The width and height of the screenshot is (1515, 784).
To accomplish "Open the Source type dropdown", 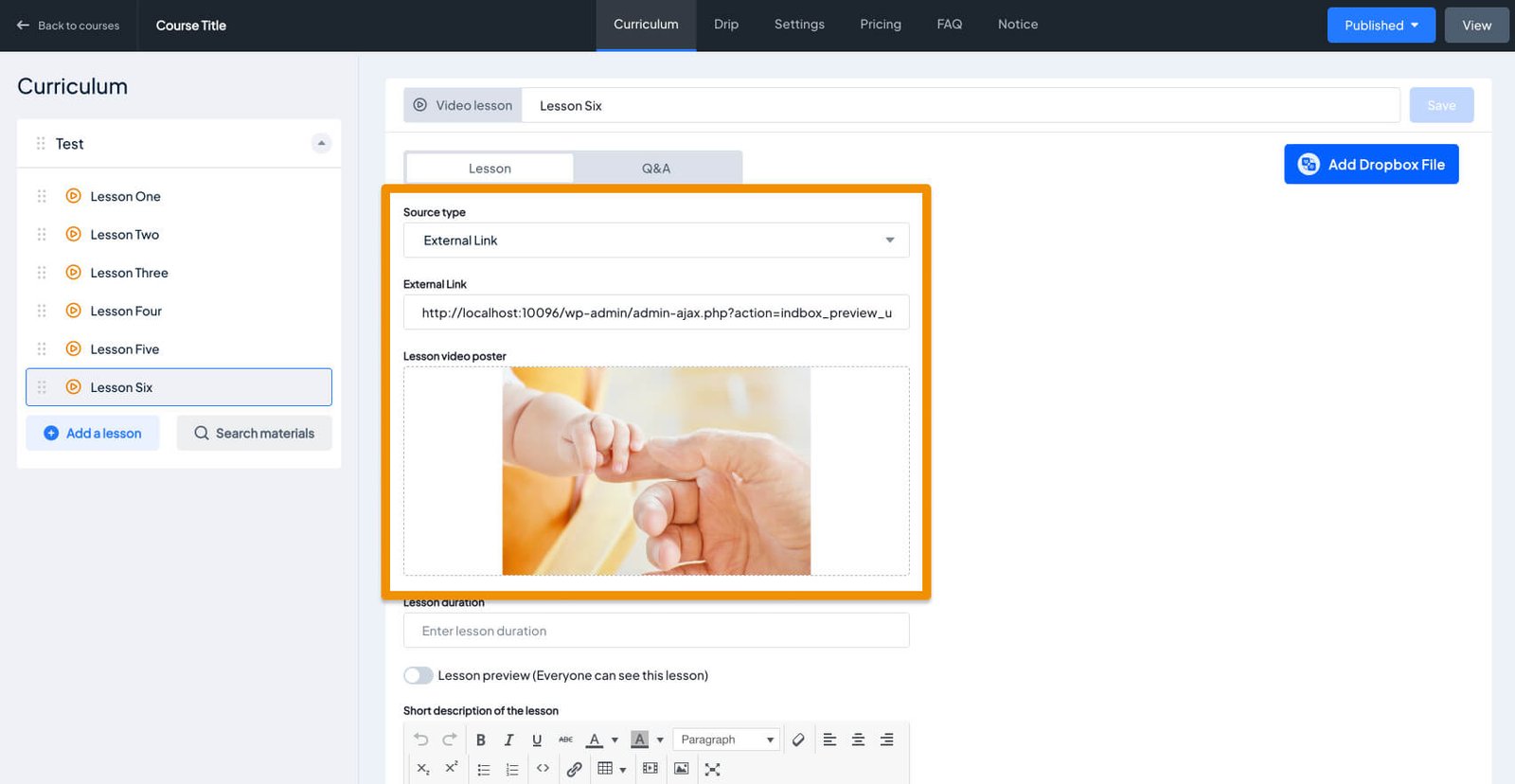I will pos(656,241).
